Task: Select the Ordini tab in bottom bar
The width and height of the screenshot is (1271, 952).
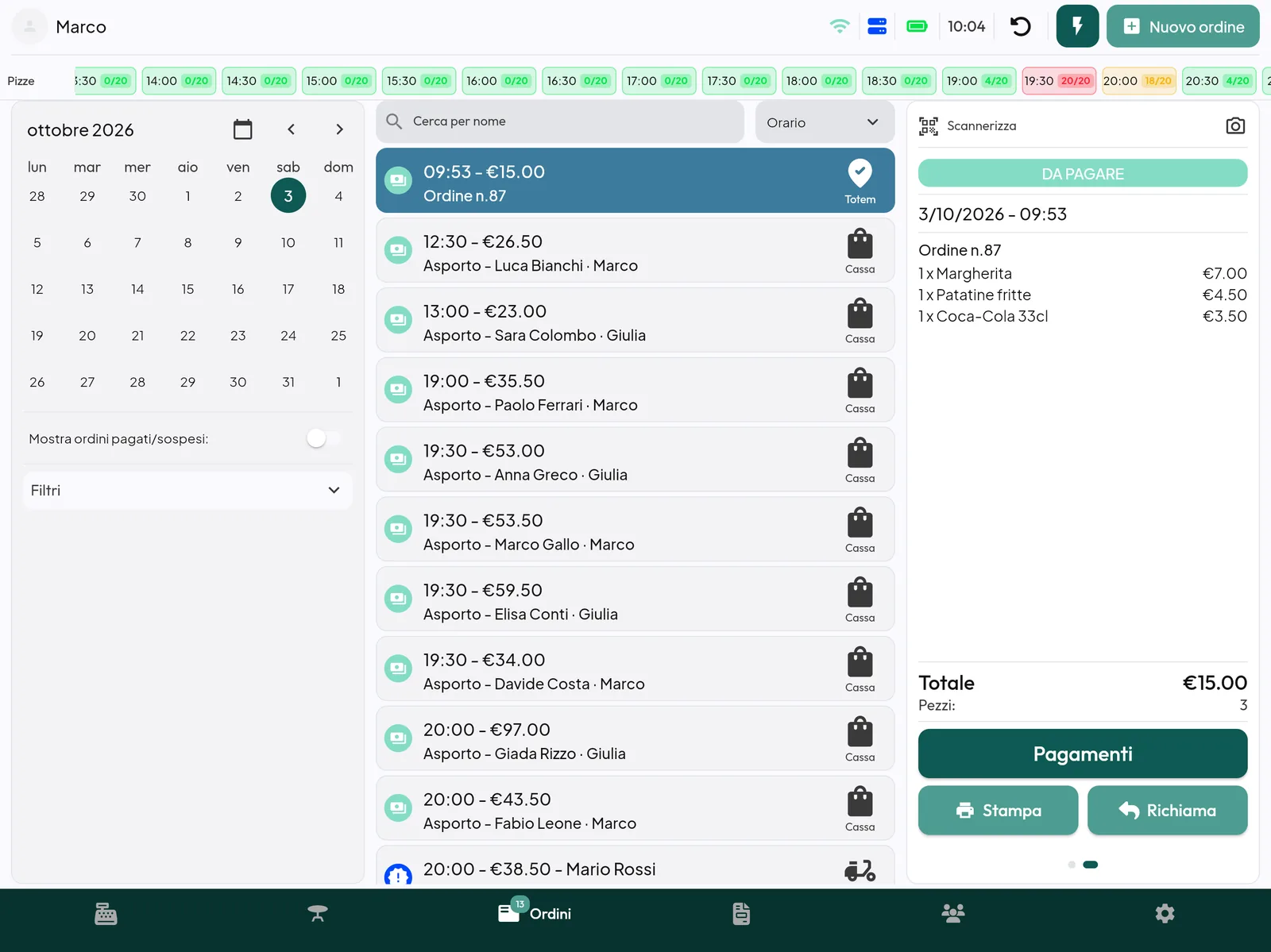Action: click(535, 913)
